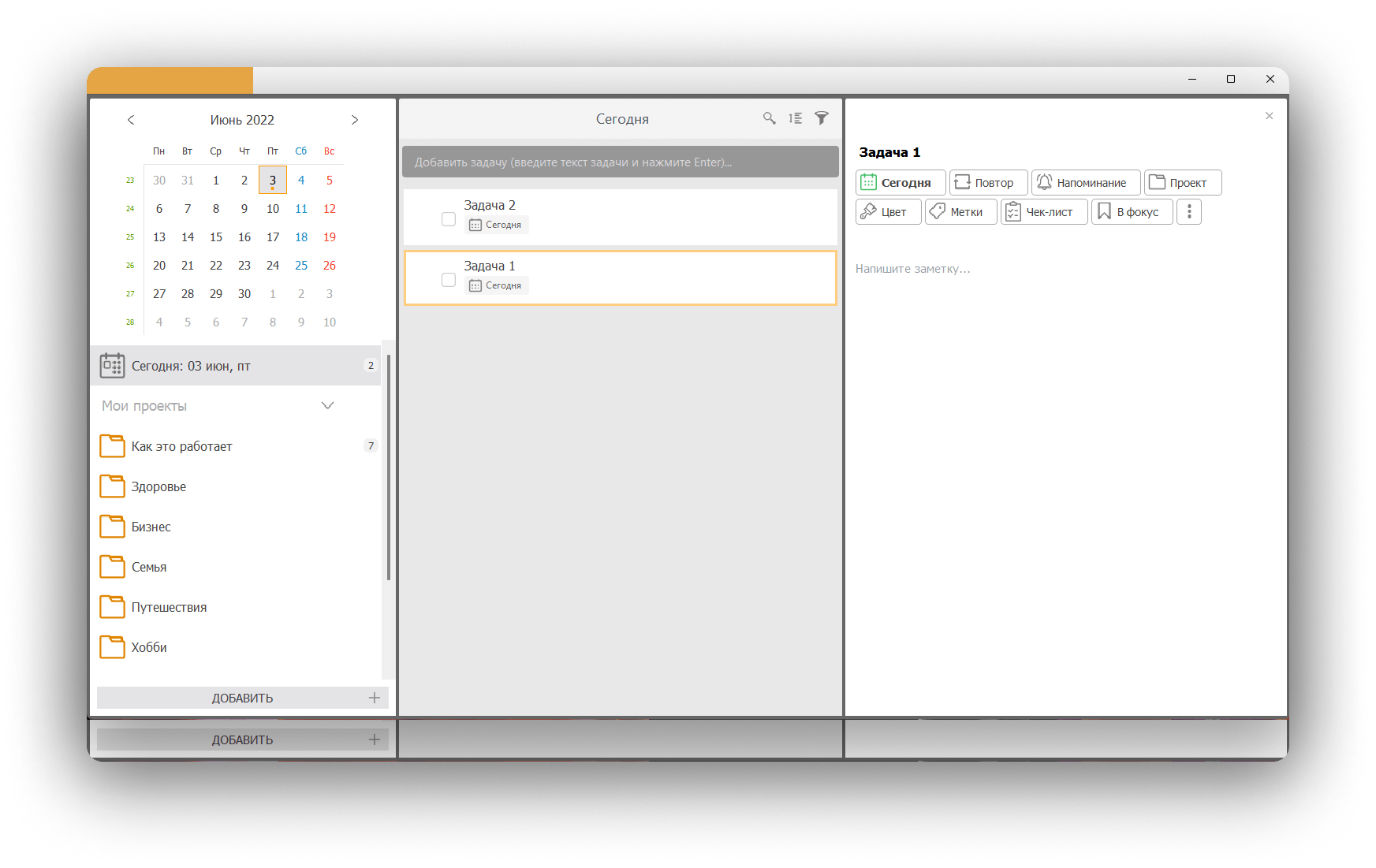
Task: Select May 31 in calendar
Action: 188,181
